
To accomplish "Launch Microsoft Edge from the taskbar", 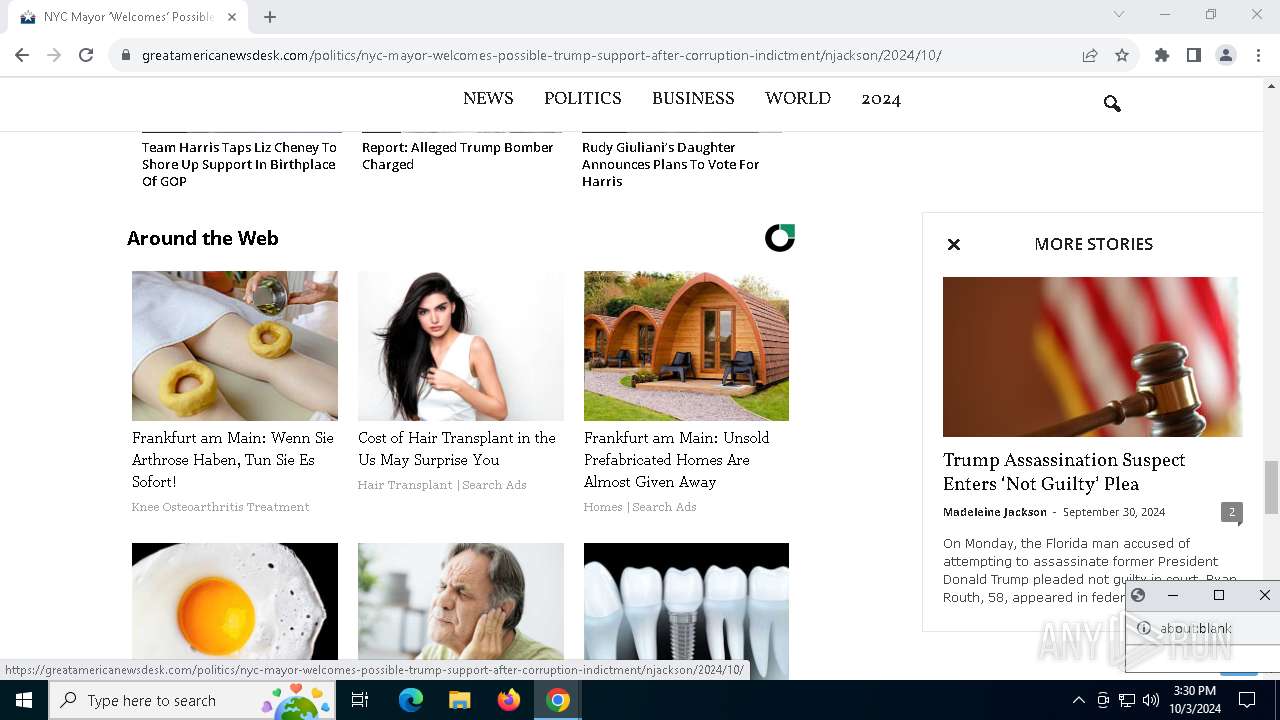I will [x=411, y=700].
